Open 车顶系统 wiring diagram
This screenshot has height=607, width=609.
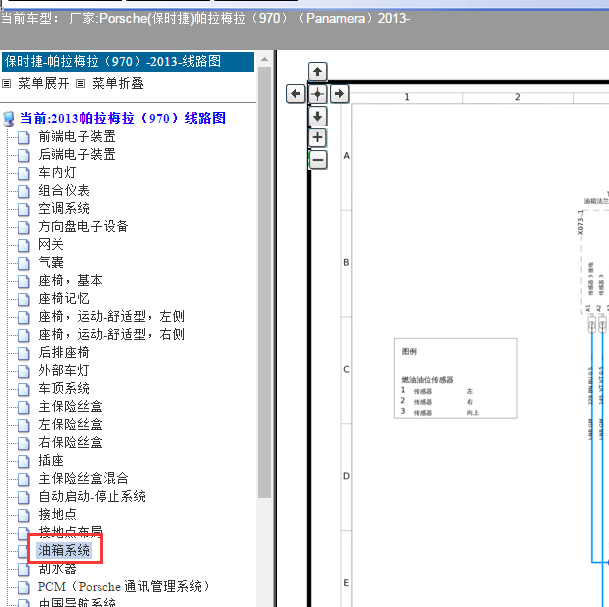click(64, 388)
